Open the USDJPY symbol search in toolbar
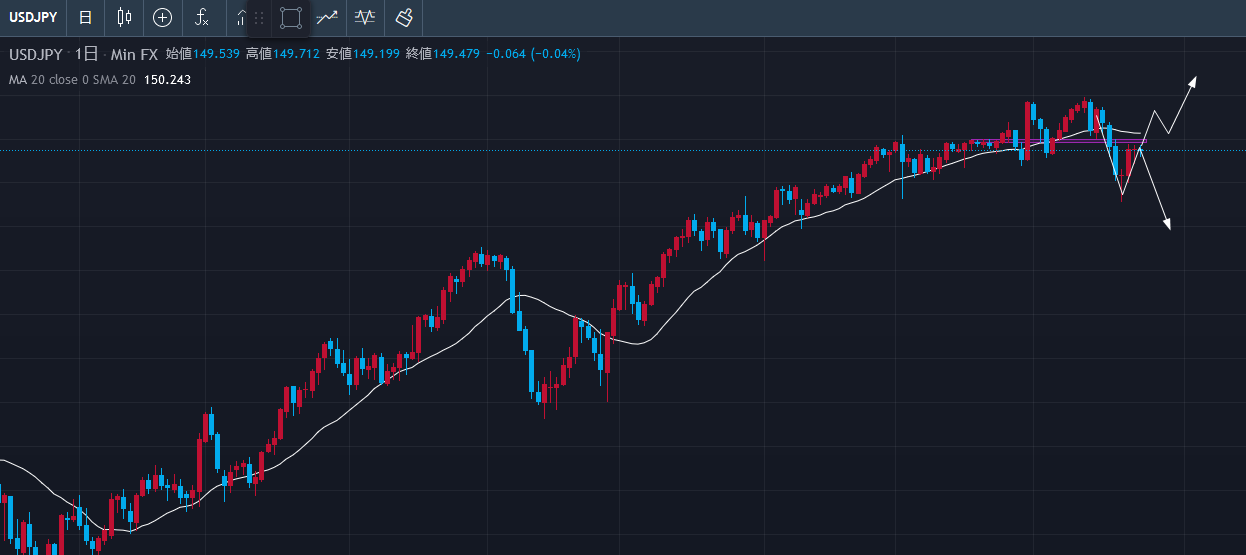This screenshot has height=555, width=1246. [x=35, y=17]
